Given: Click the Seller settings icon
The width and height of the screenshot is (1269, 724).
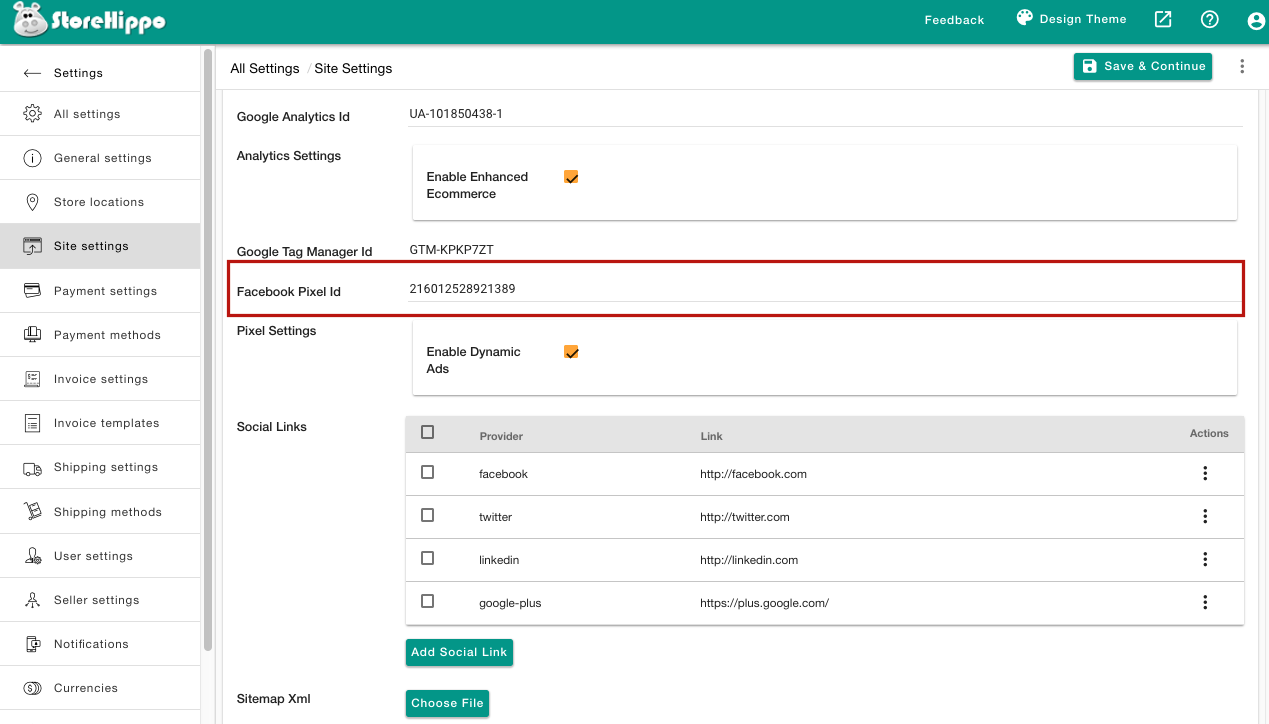Looking at the screenshot, I should (33, 600).
